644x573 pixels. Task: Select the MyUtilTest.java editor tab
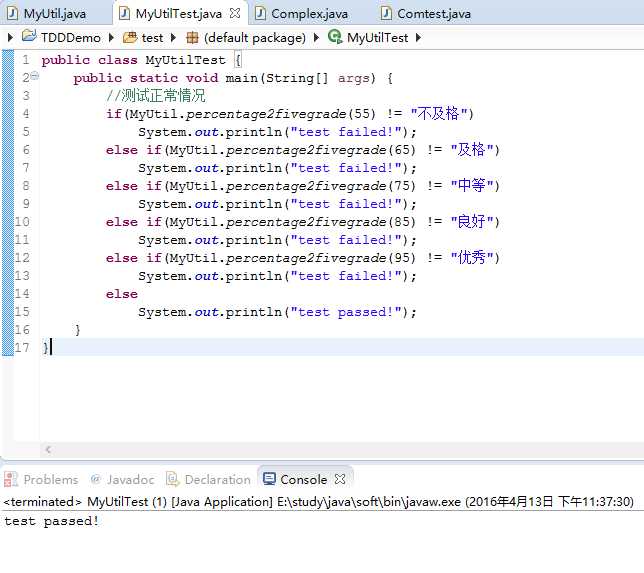178,14
